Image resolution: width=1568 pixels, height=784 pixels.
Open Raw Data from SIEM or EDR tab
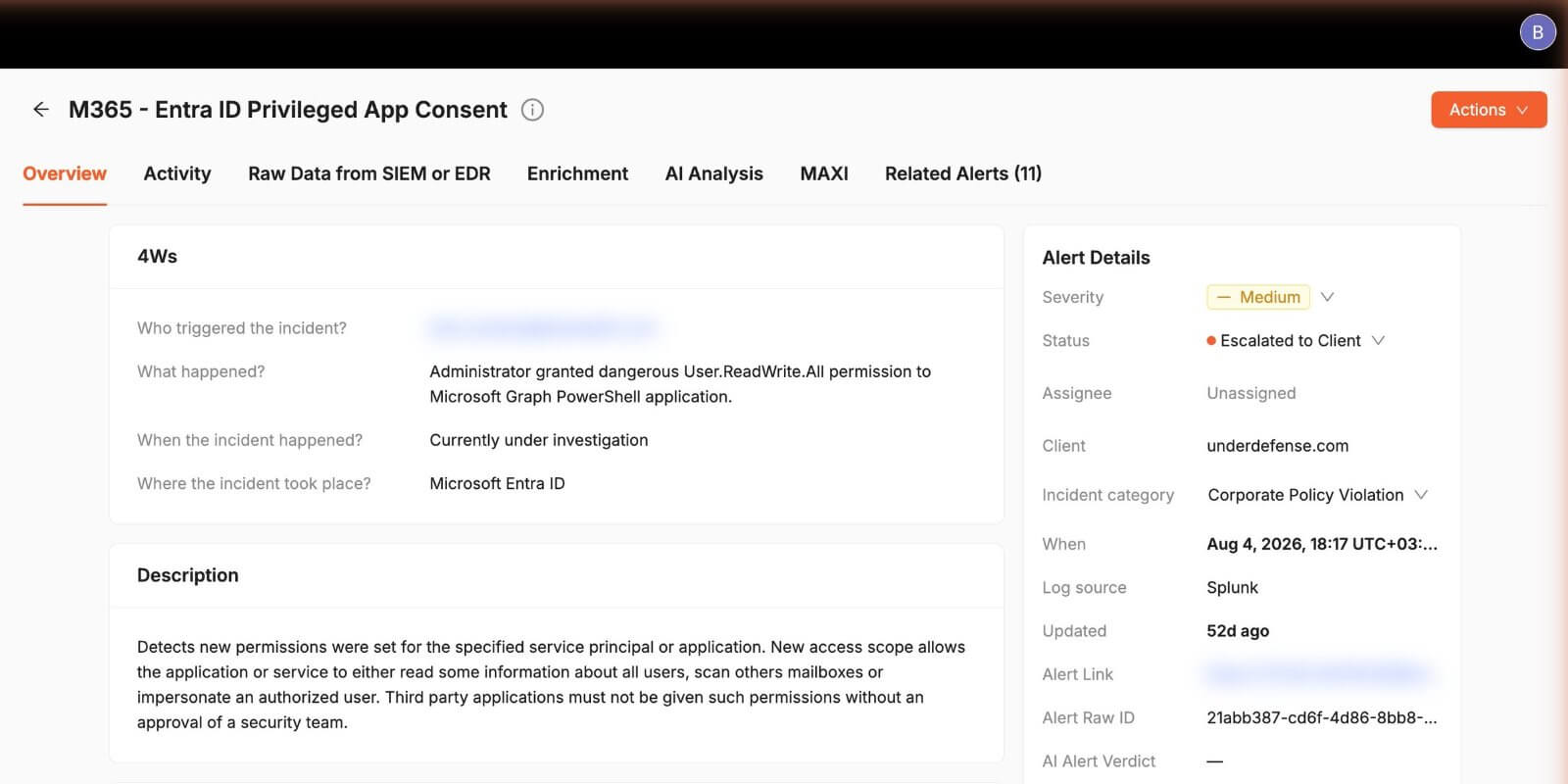pyautogui.click(x=369, y=173)
